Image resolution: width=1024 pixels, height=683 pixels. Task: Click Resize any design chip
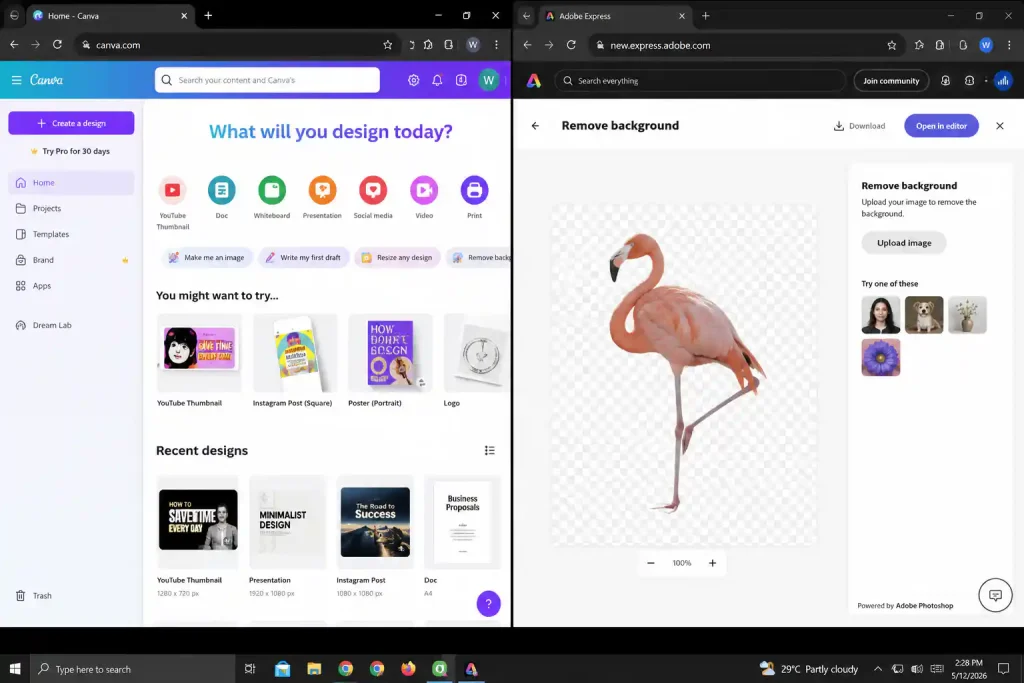(397, 257)
